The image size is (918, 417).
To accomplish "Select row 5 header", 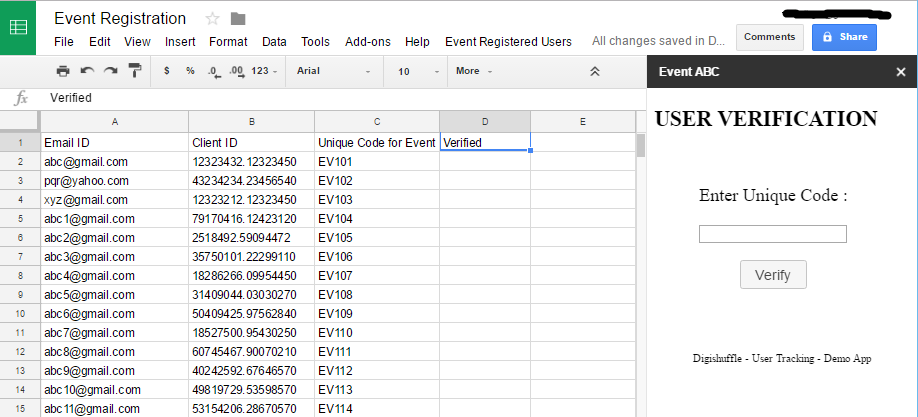I will (20, 219).
